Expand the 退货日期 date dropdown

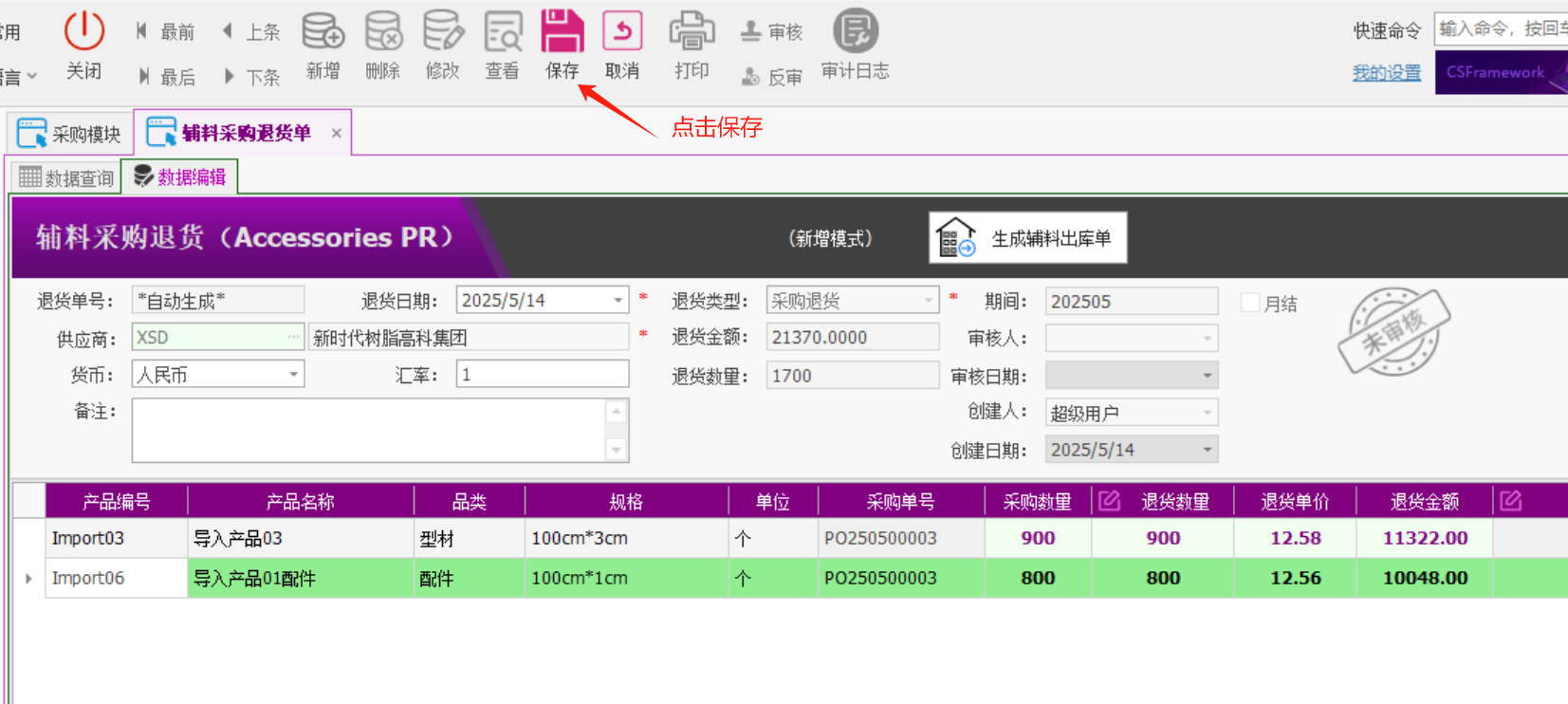(x=618, y=301)
